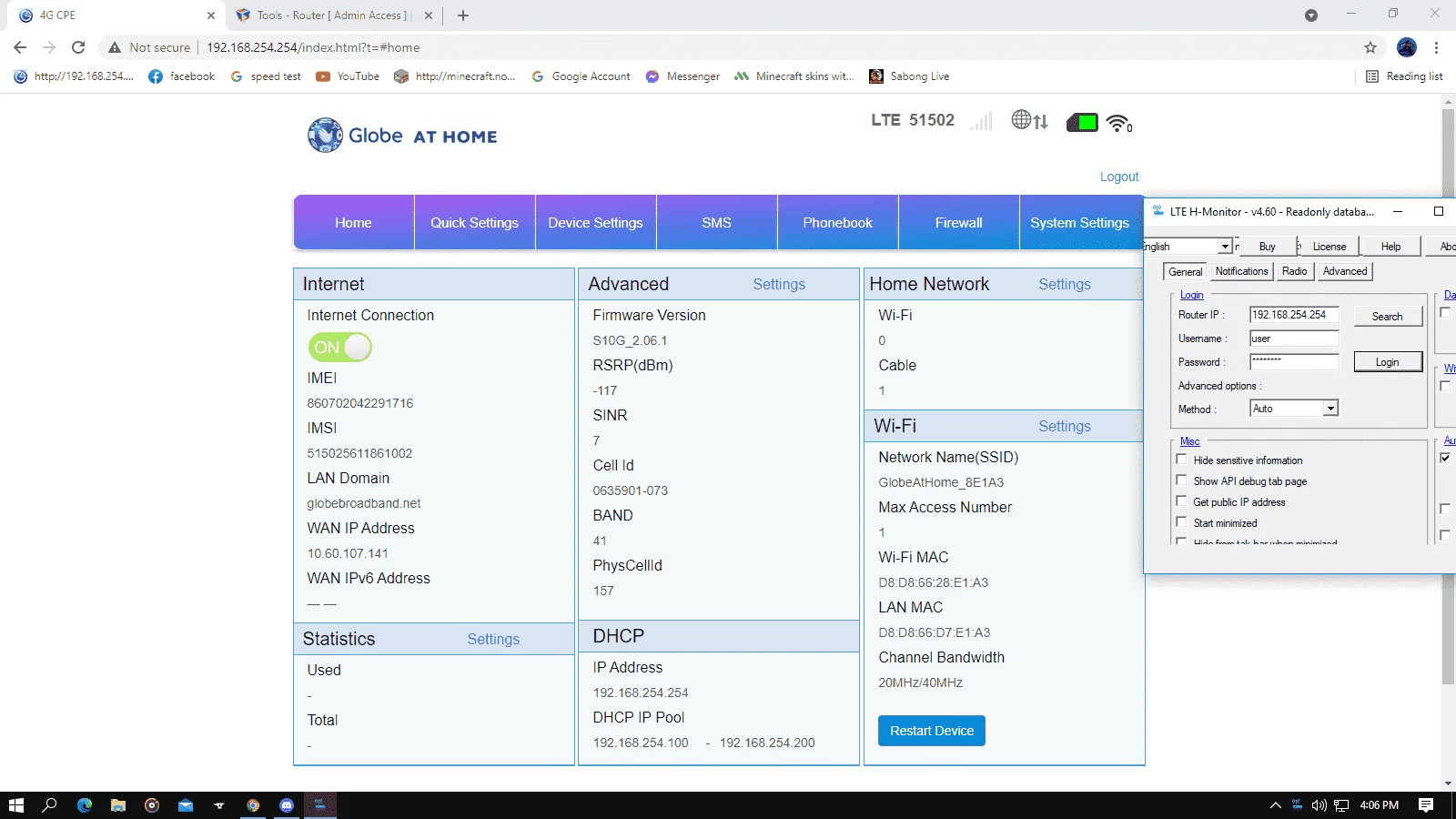Open the Firewall menu

pyautogui.click(x=958, y=223)
